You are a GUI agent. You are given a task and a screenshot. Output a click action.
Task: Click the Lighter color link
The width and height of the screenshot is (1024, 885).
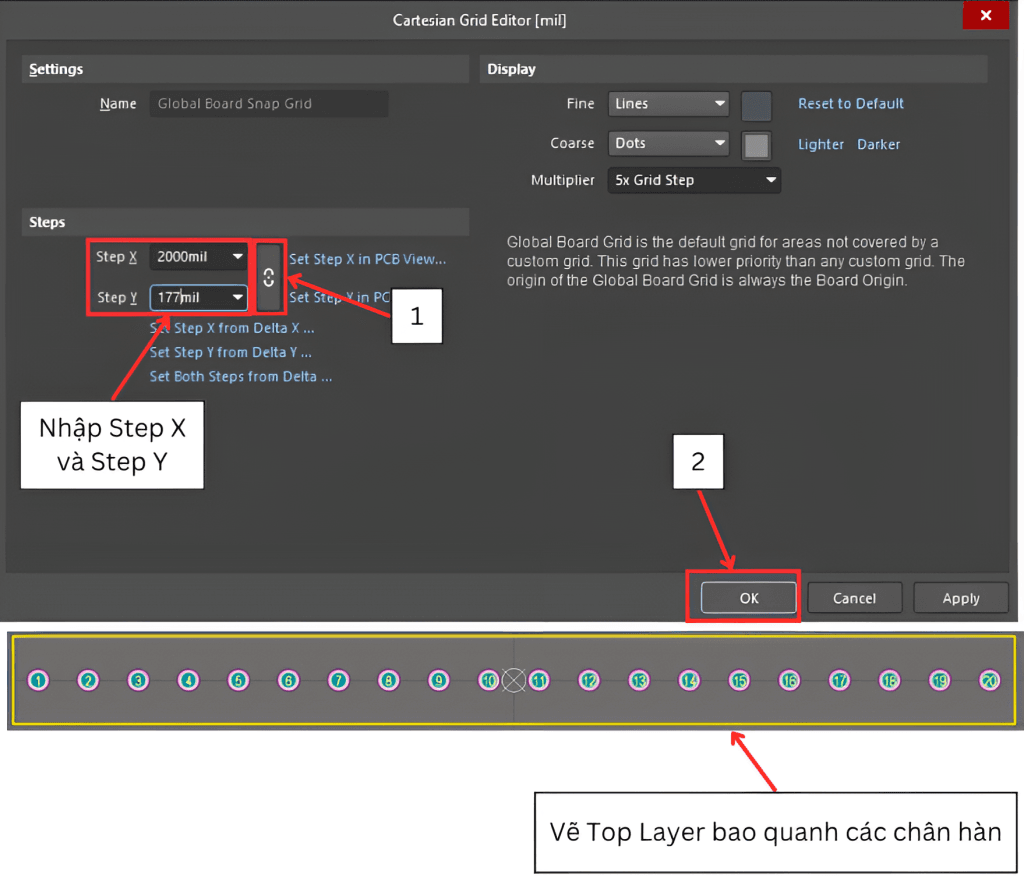click(820, 145)
